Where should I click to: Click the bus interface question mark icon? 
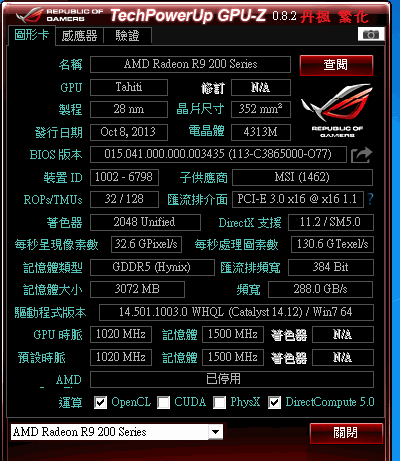tap(370, 199)
